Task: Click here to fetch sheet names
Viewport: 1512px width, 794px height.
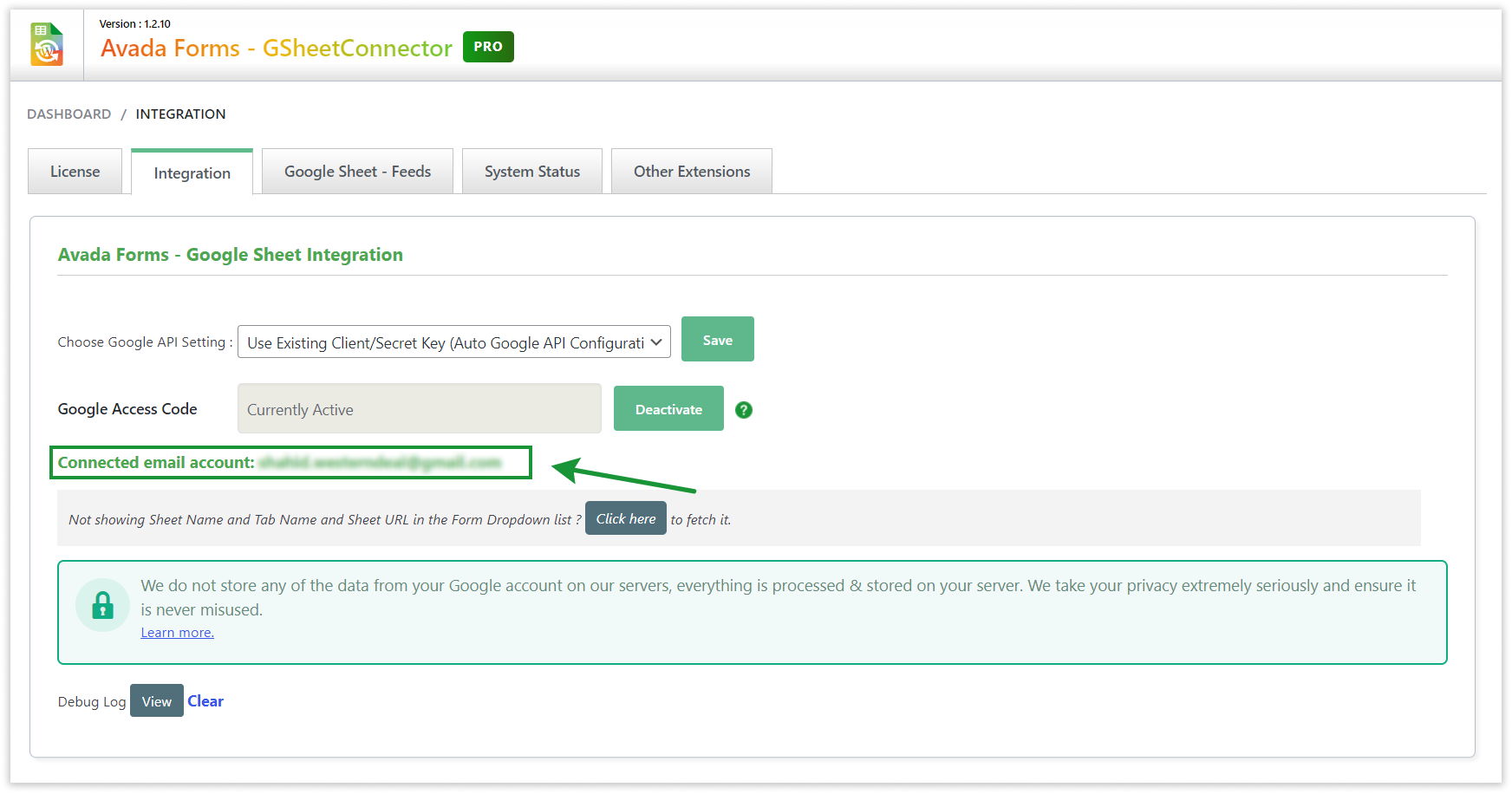Action: coord(626,518)
